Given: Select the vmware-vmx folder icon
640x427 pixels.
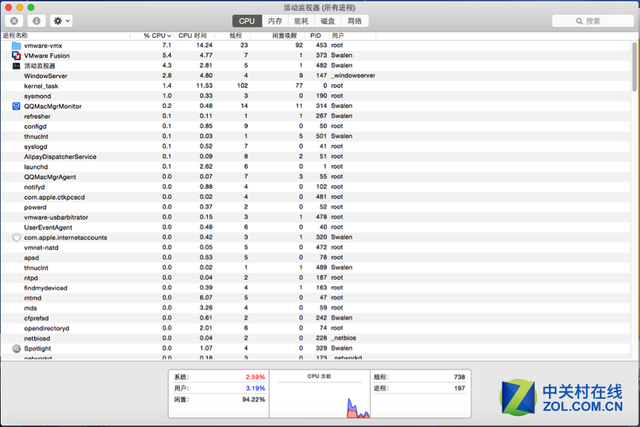Looking at the screenshot, I should 16,45.
